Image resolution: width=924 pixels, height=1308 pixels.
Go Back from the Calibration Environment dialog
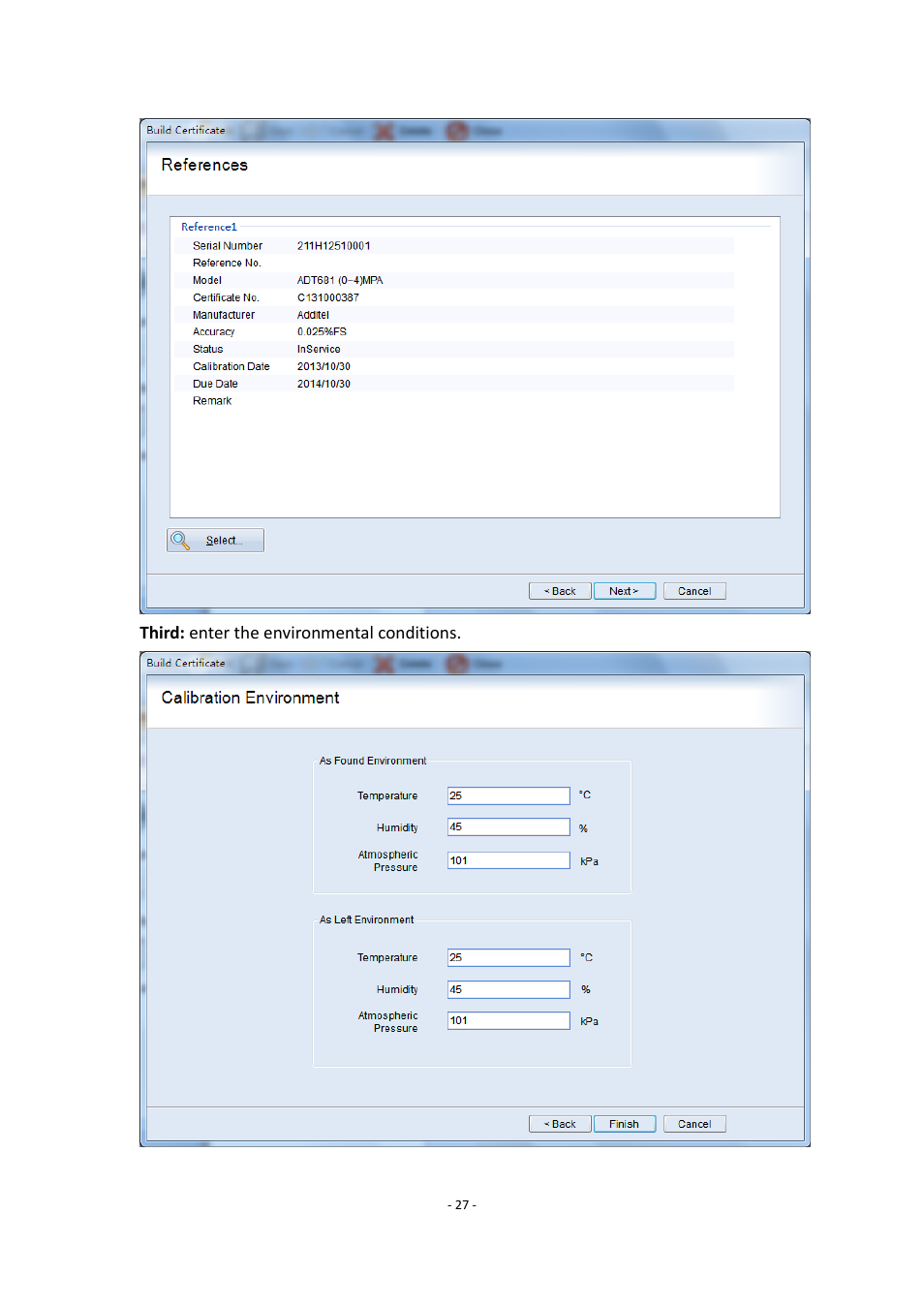[x=560, y=1124]
